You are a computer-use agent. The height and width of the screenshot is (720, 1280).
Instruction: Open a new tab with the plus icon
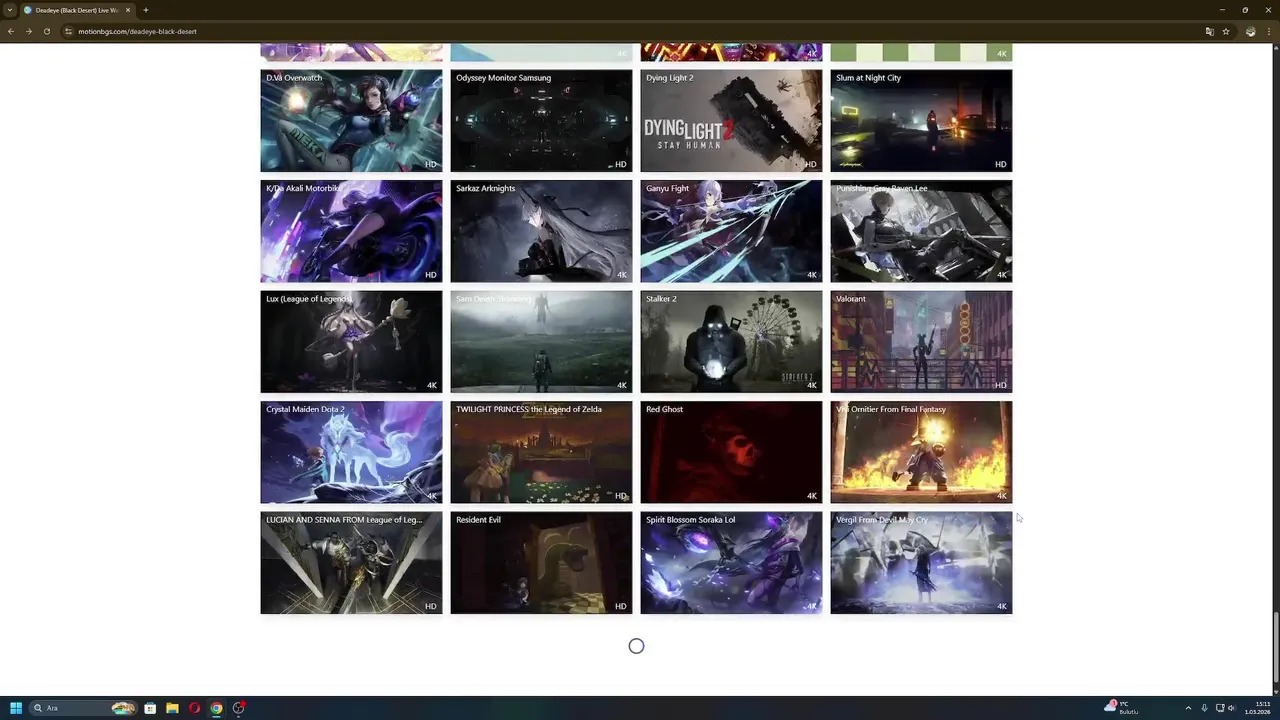145,10
